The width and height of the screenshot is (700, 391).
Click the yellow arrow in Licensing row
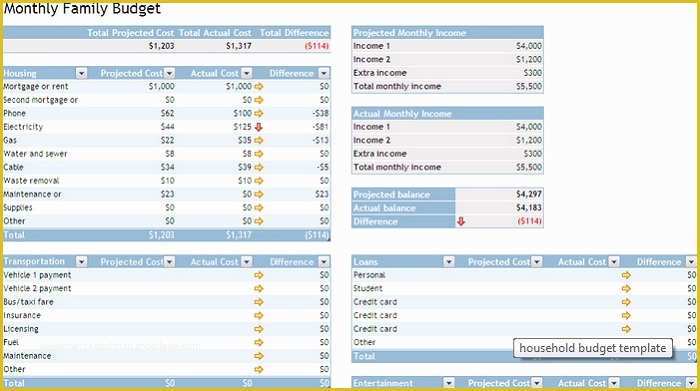click(259, 329)
